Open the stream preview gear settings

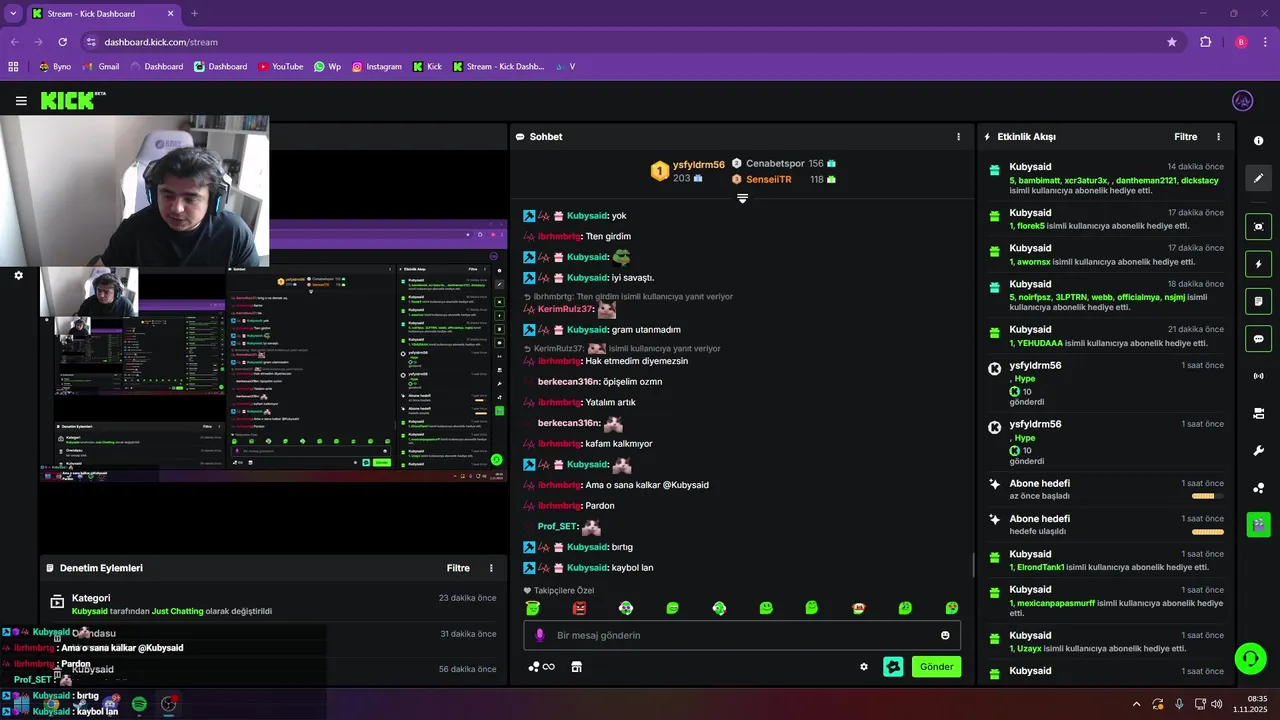(18, 275)
